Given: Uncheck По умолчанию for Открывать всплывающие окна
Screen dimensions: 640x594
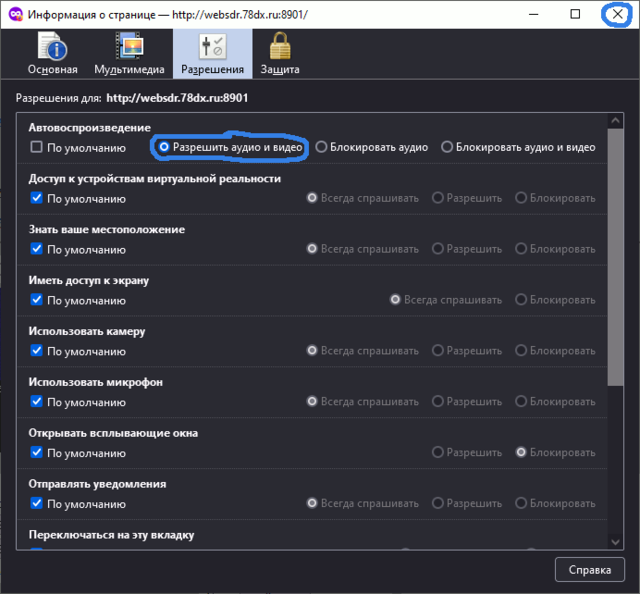Looking at the screenshot, I should (x=37, y=452).
